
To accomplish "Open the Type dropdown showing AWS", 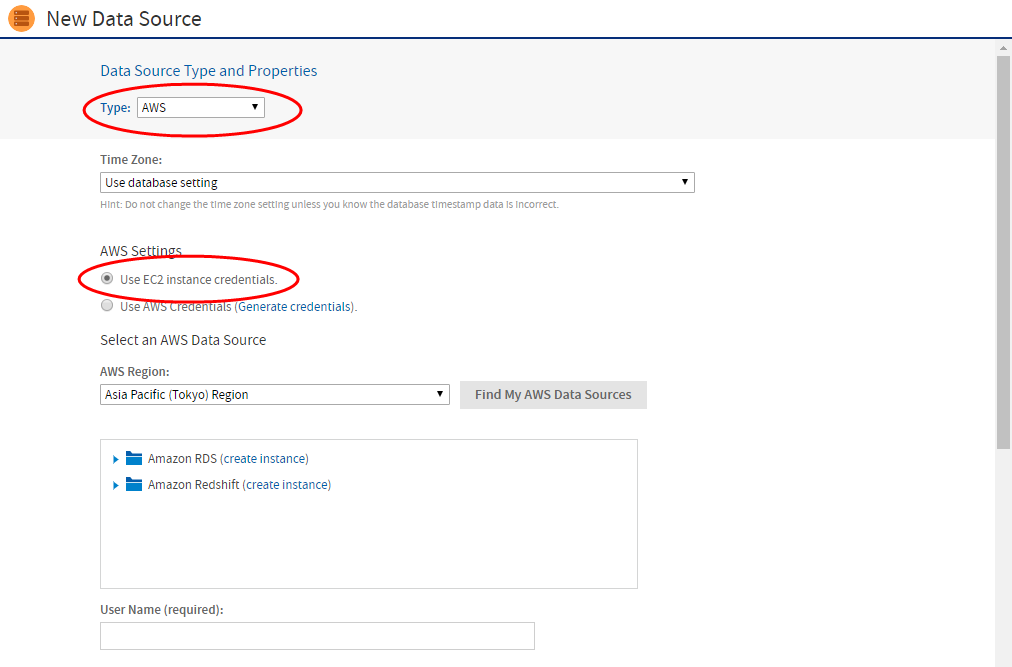I will click(x=201, y=107).
